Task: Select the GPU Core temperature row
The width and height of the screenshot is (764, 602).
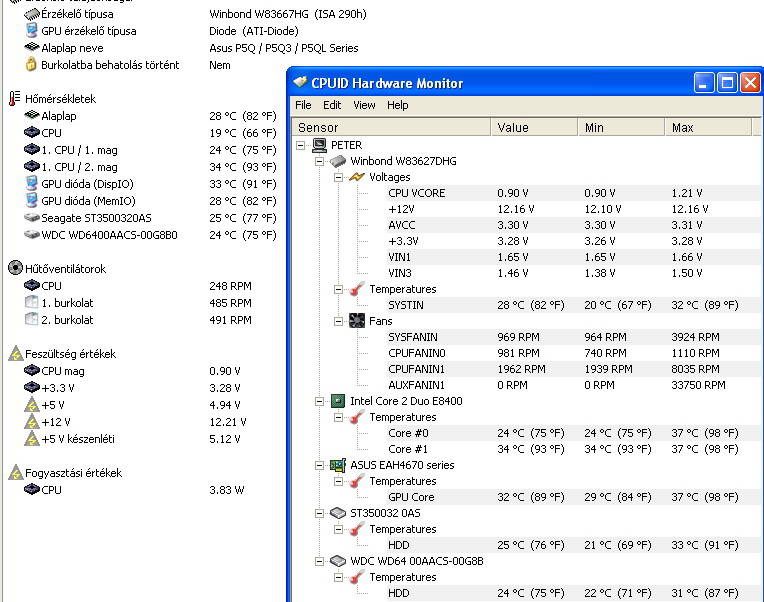Action: 573,497
